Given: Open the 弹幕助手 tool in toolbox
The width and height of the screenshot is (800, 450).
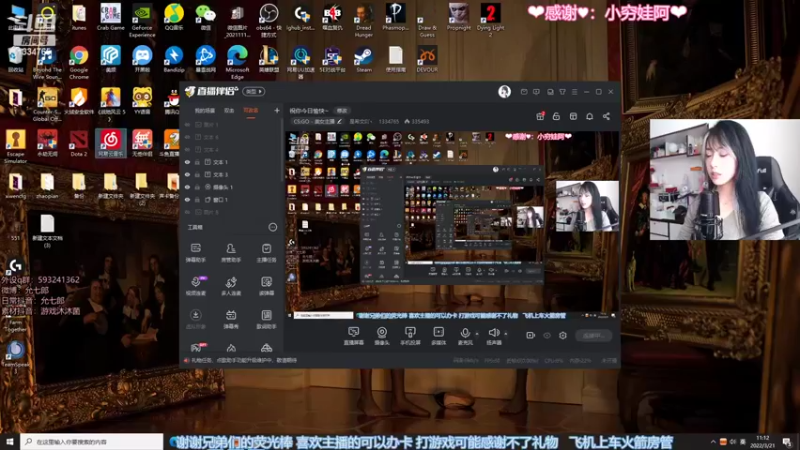Looking at the screenshot, I should coord(195,253).
